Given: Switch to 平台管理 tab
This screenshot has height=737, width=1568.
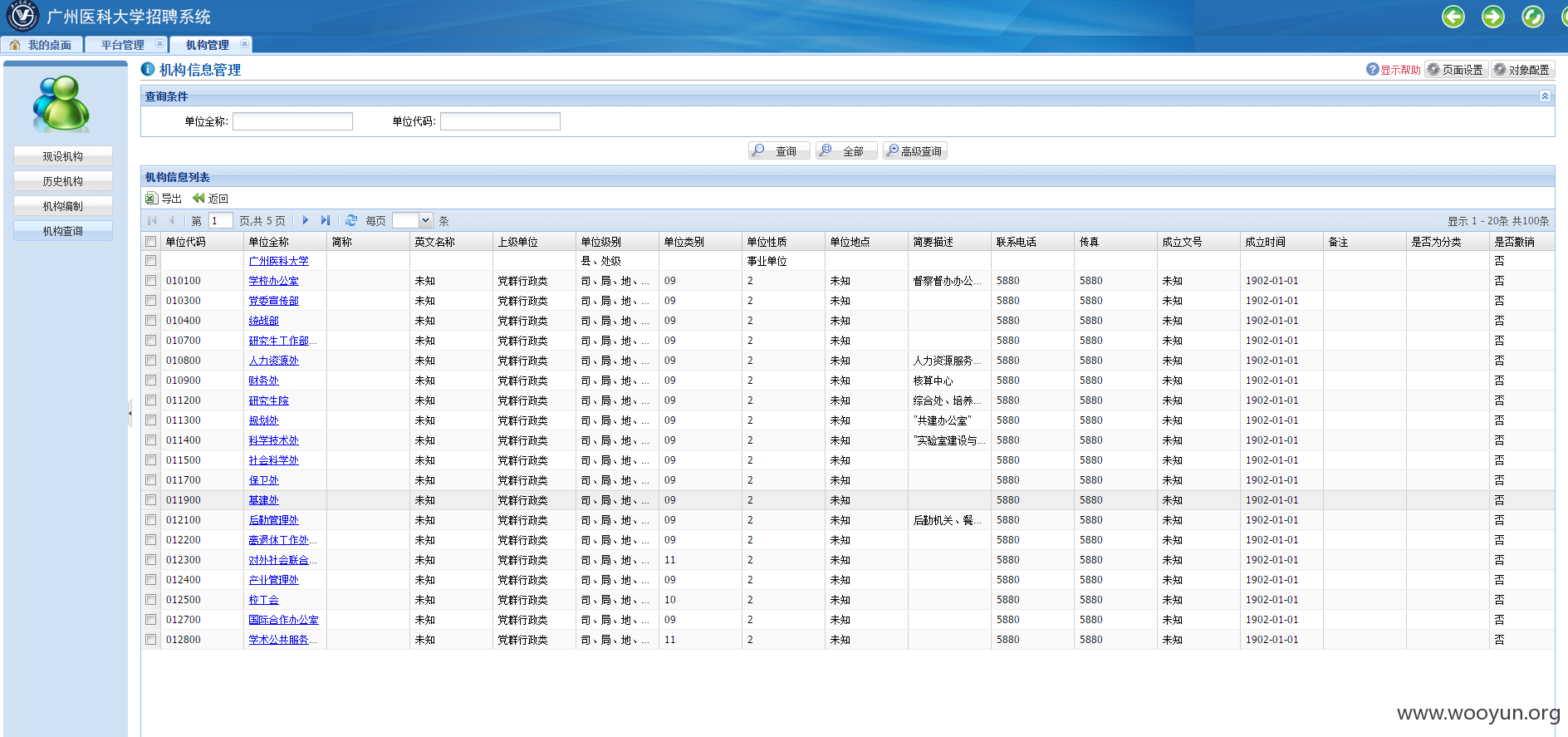Looking at the screenshot, I should coord(122,45).
